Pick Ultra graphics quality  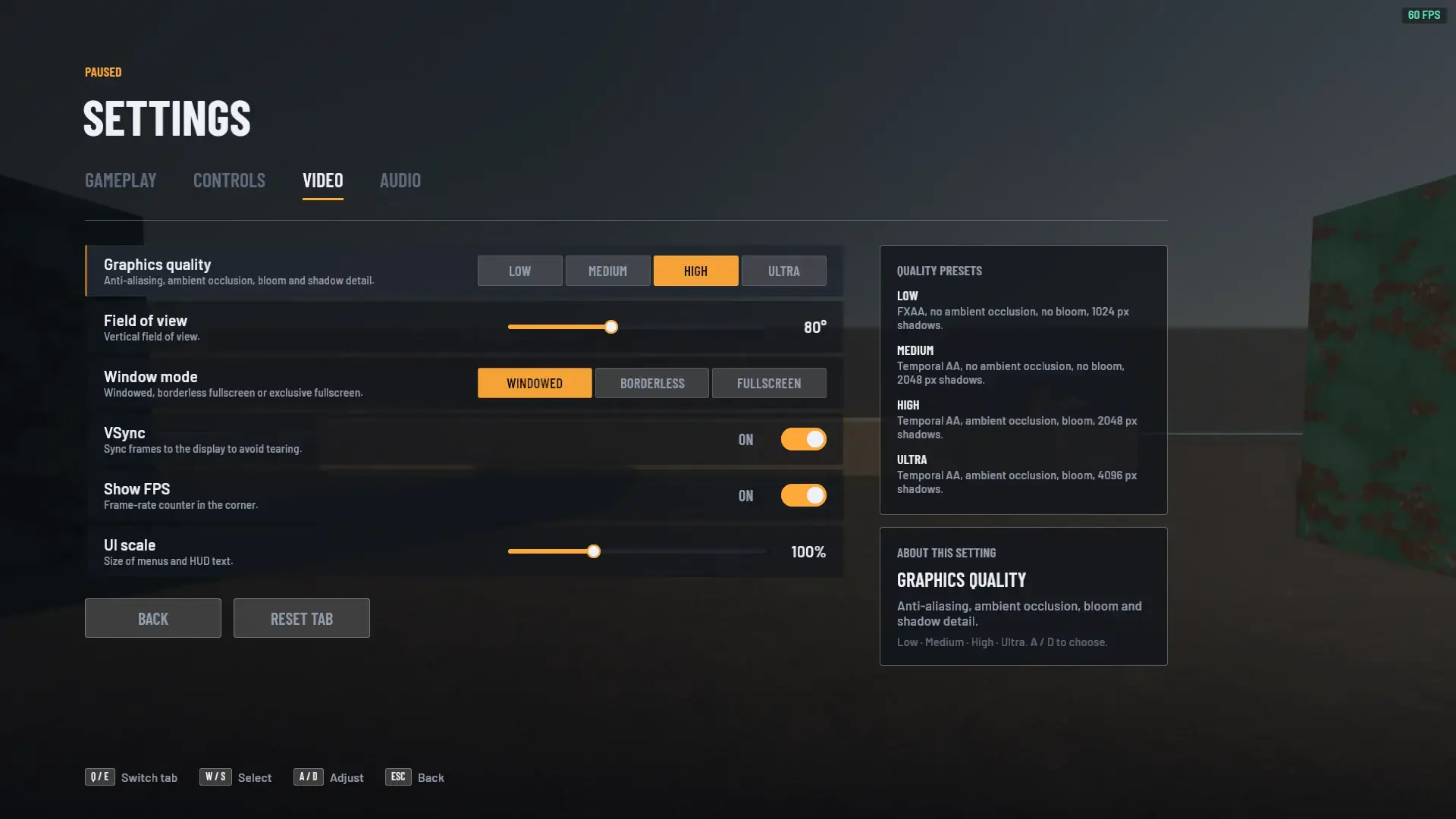pos(784,271)
